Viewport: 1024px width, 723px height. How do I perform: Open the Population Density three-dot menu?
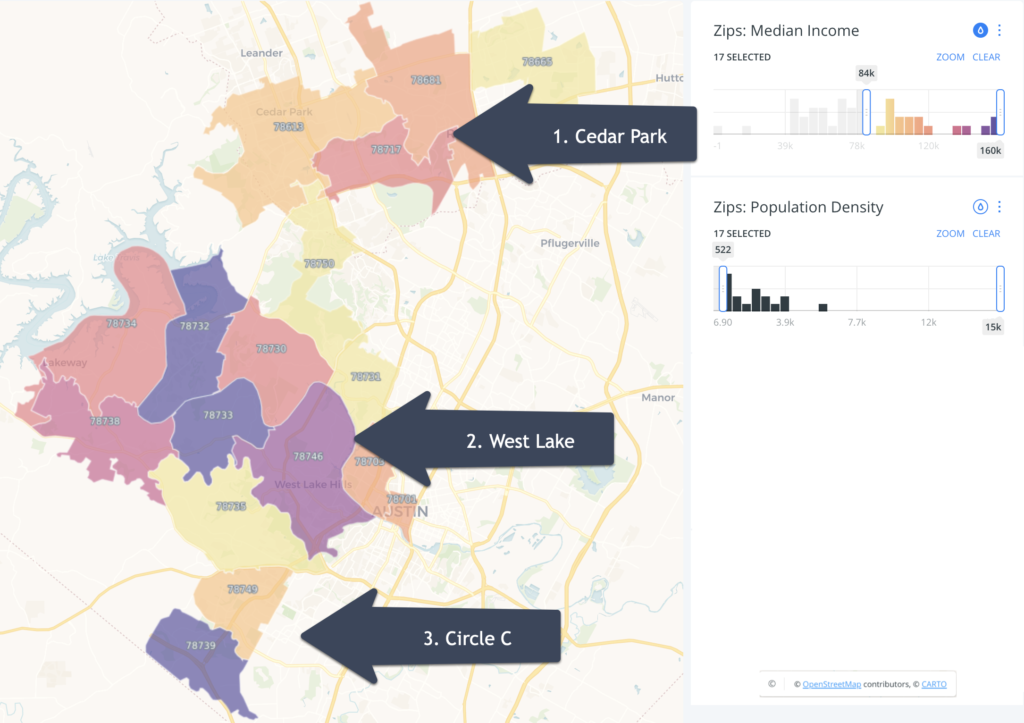[x=998, y=207]
